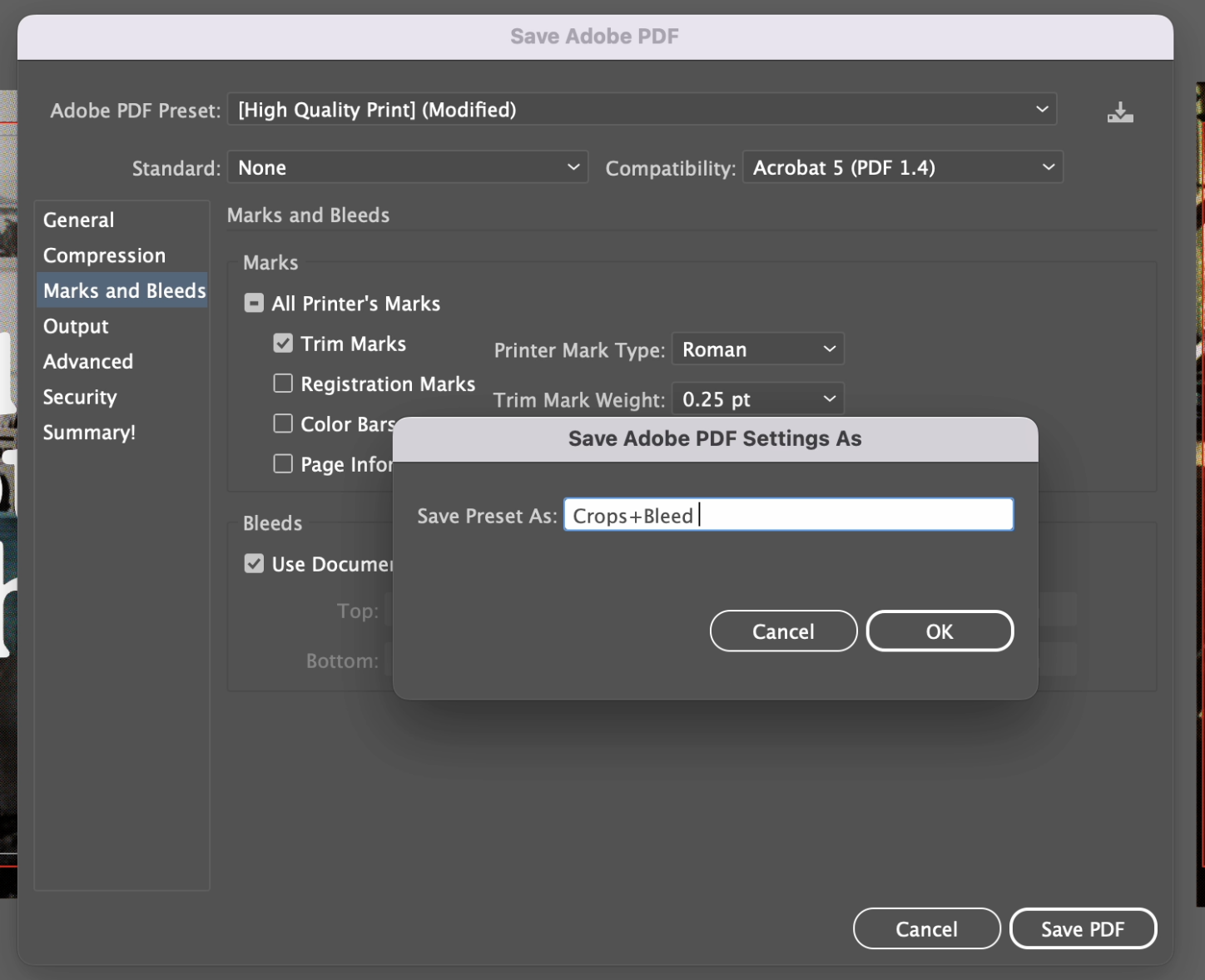1205x980 pixels.
Task: Click Cancel in the Save Adobe PDF dialog
Action: [x=927, y=929]
